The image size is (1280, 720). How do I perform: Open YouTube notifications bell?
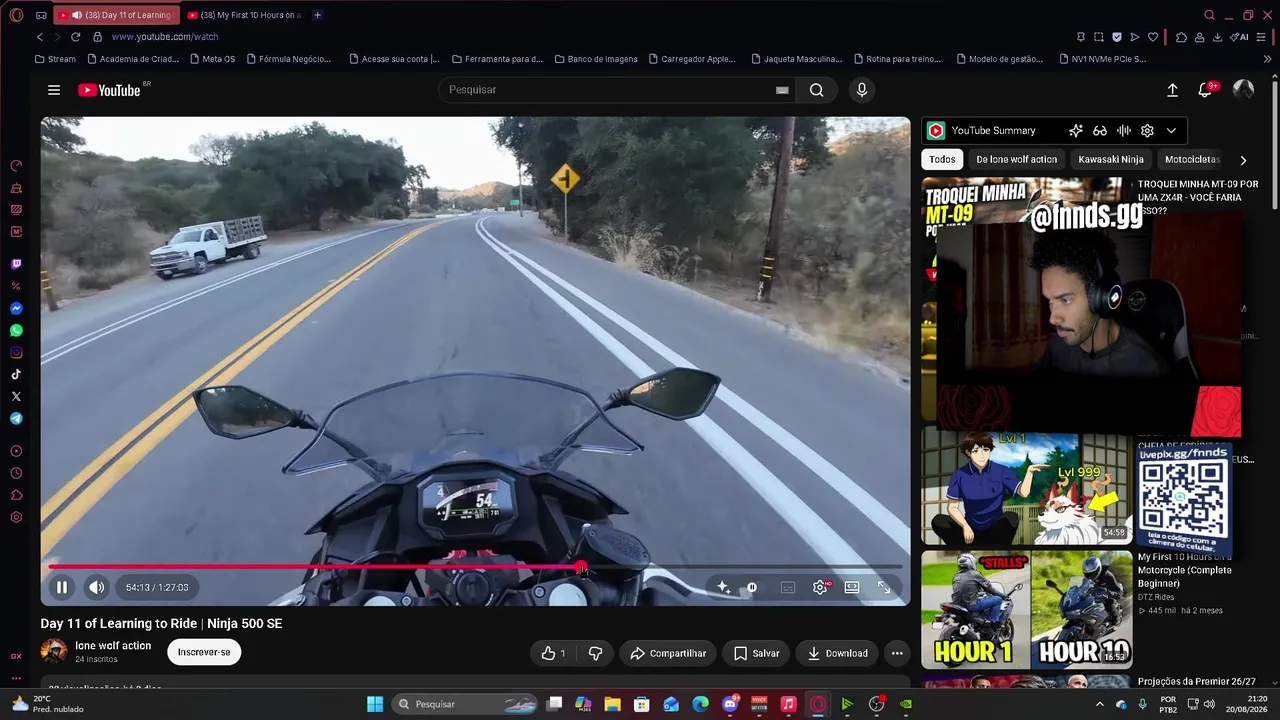(1206, 90)
